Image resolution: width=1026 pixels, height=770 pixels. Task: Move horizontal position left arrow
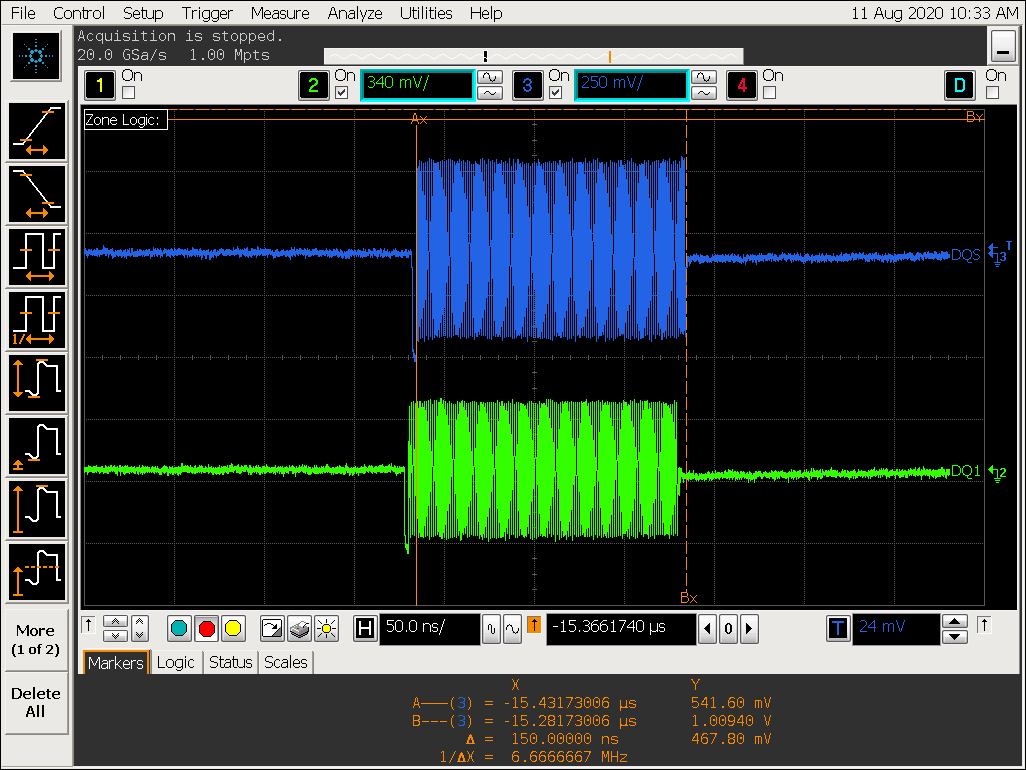tap(707, 629)
